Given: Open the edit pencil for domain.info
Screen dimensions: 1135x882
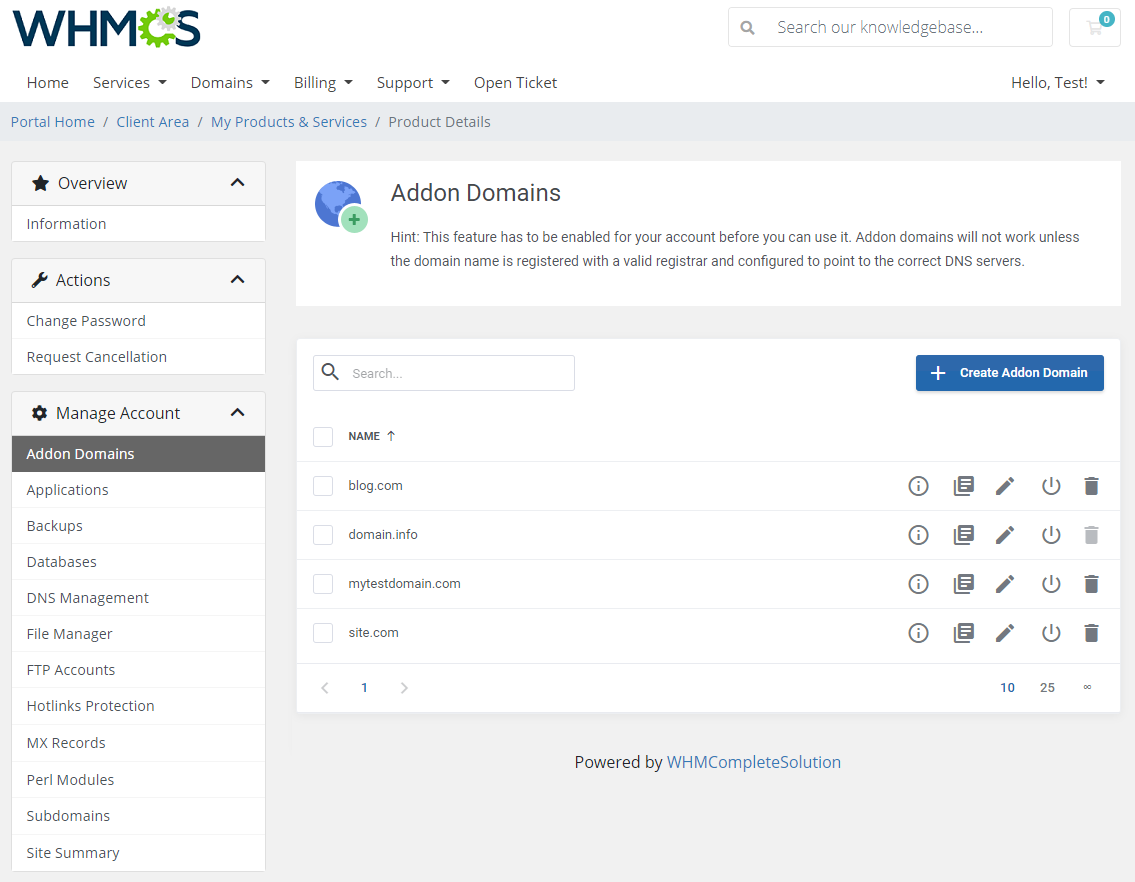Looking at the screenshot, I should click(x=1005, y=534).
